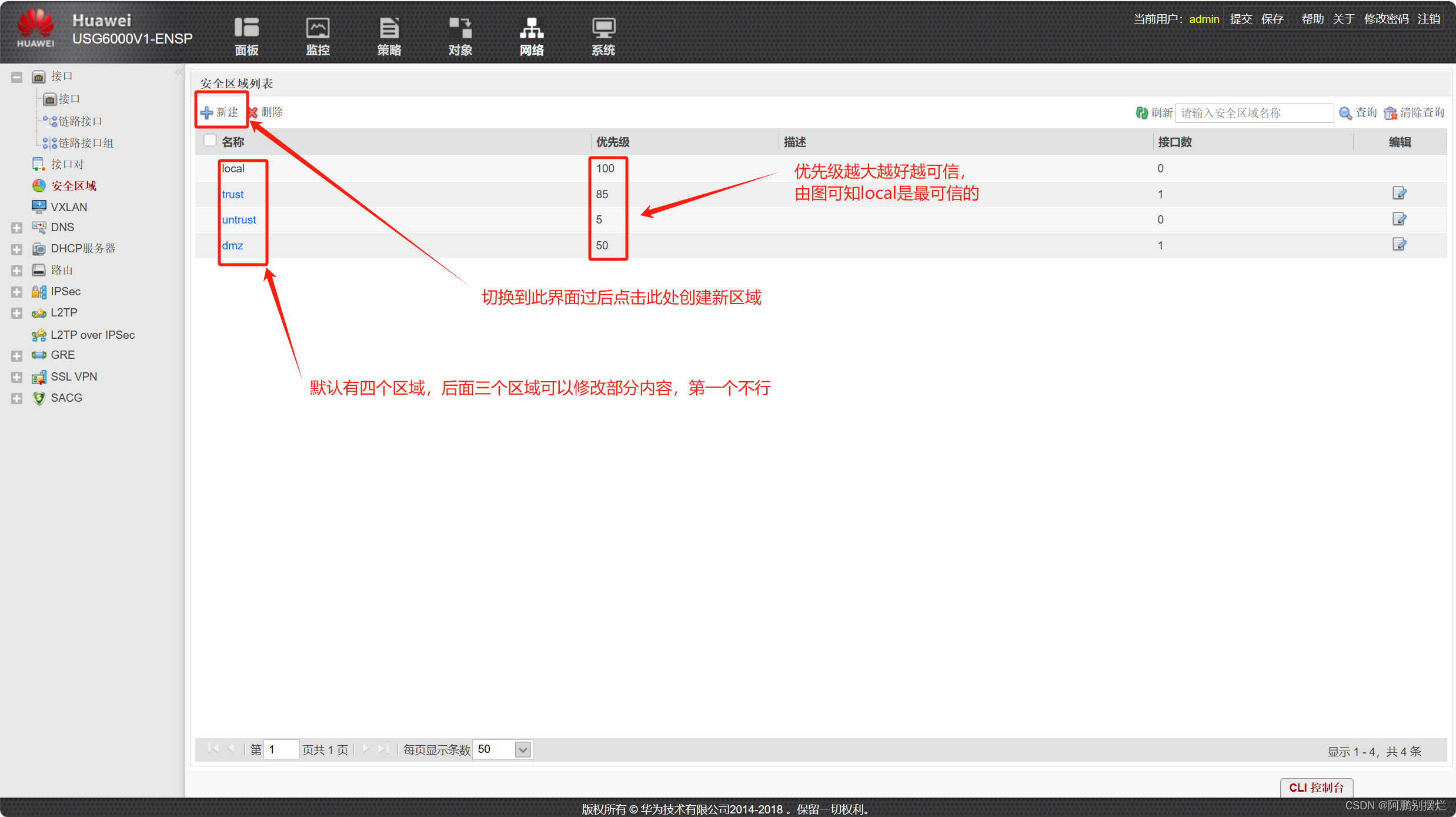Open the CLI 控制台 button
Viewport: 1456px width, 817px height.
pos(1316,787)
